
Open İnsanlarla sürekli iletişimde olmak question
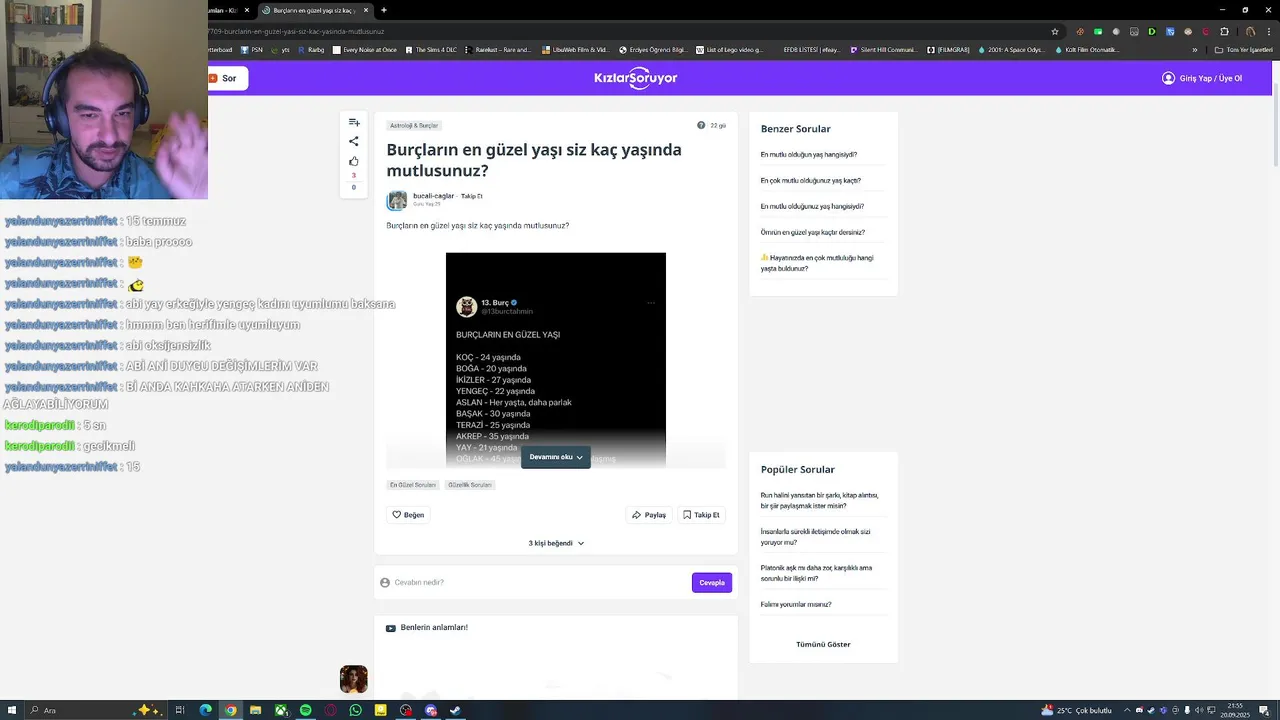[815, 537]
